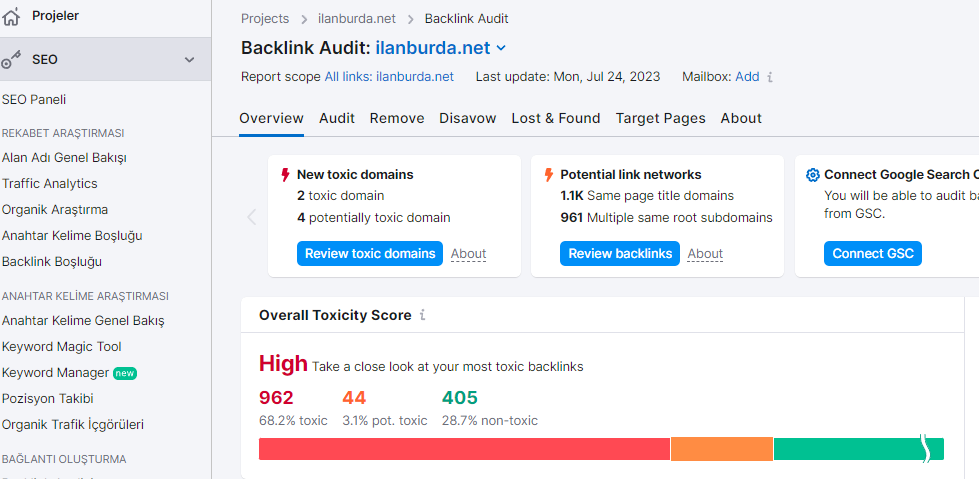Click the green non-toxic bar segment
Screen dimensions: 979x479
point(858,449)
